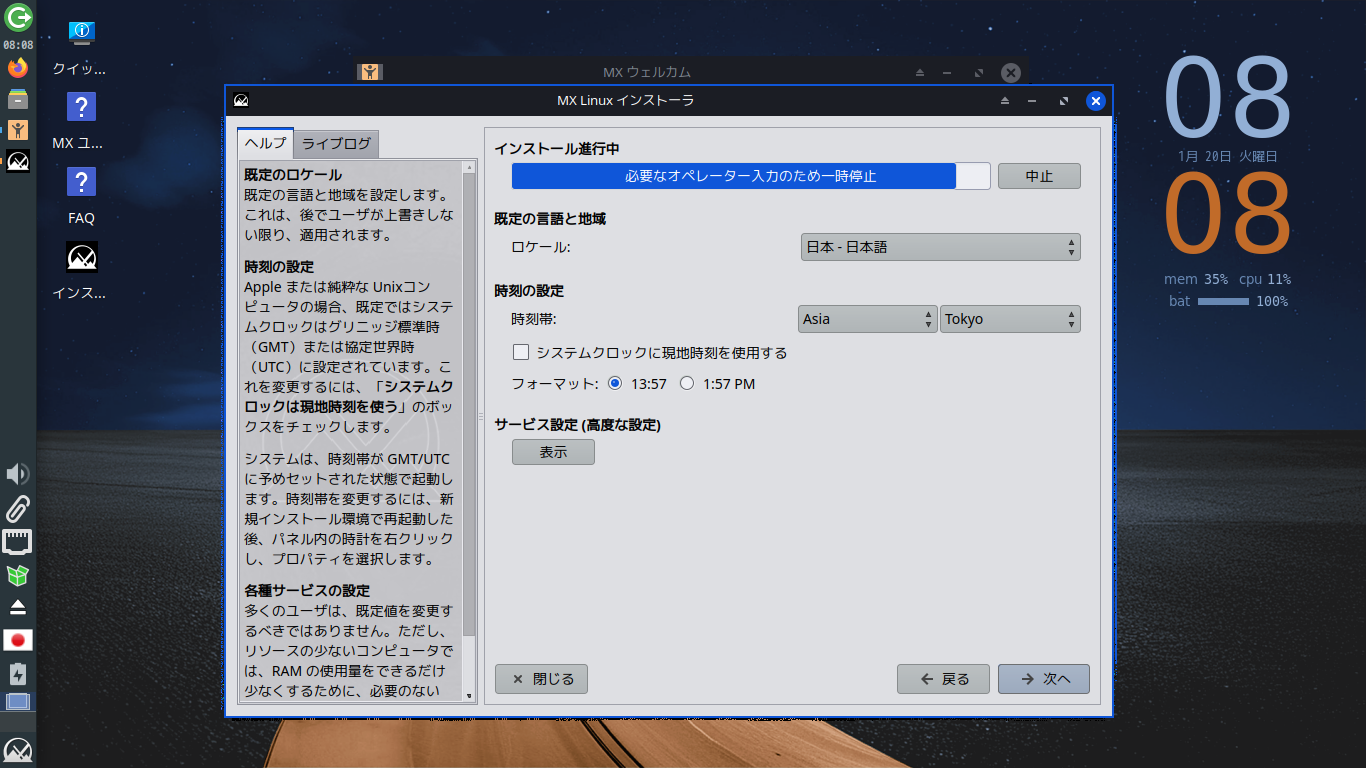Click the MX Linux installer title bar icon

pos(241,100)
